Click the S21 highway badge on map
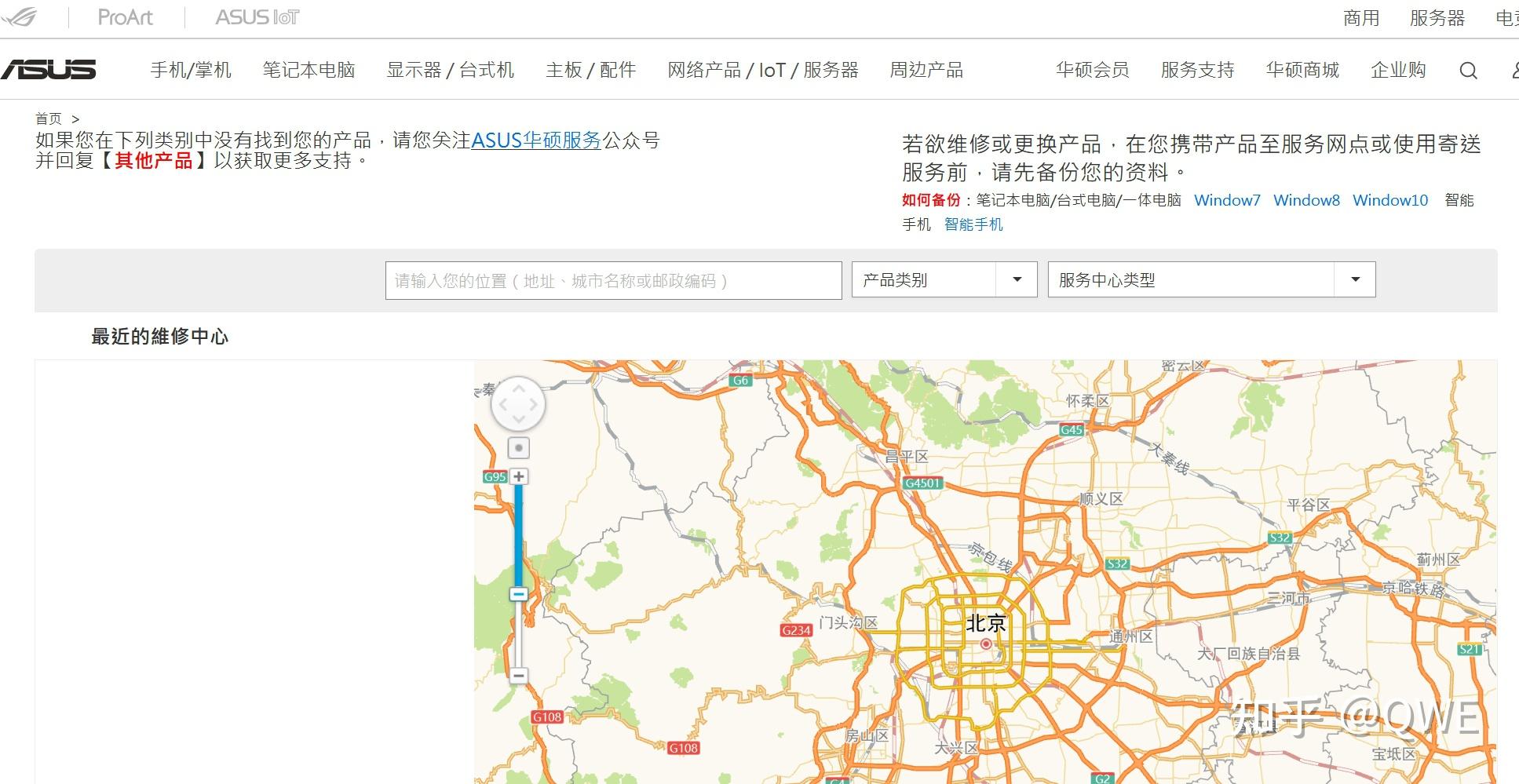Screen dimensions: 1519x784 pyautogui.click(x=1470, y=649)
